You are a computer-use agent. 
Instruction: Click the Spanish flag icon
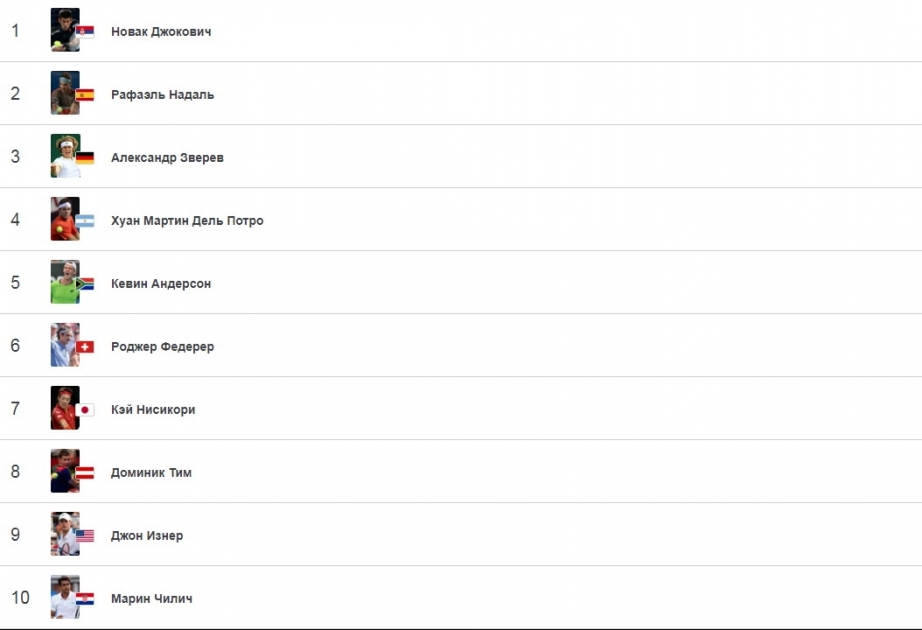(85, 95)
